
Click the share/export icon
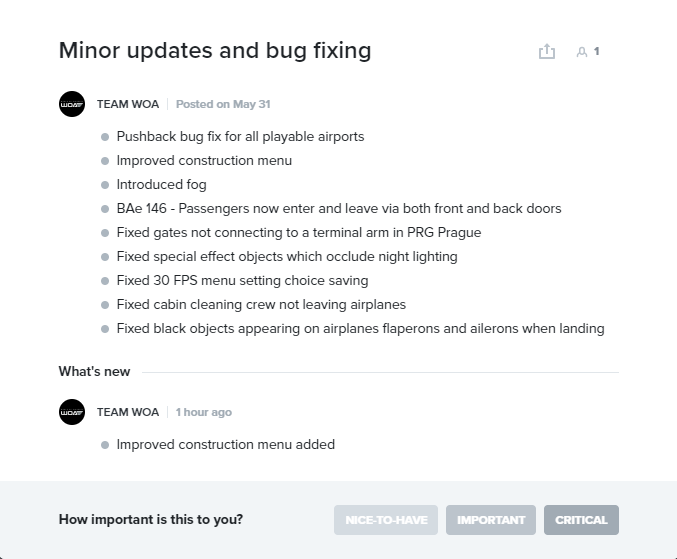(547, 51)
